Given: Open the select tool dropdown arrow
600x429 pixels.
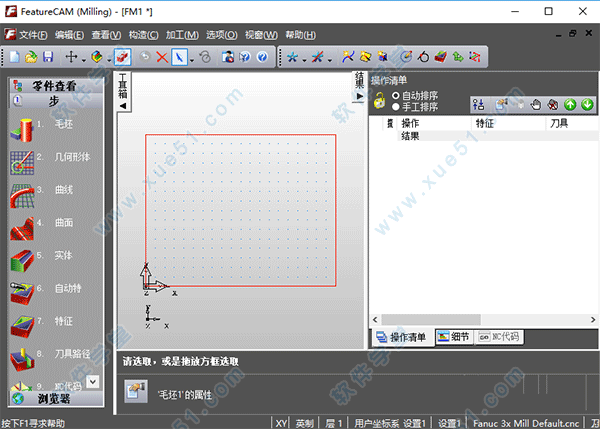Looking at the screenshot, I should pyautogui.click(x=192, y=59).
